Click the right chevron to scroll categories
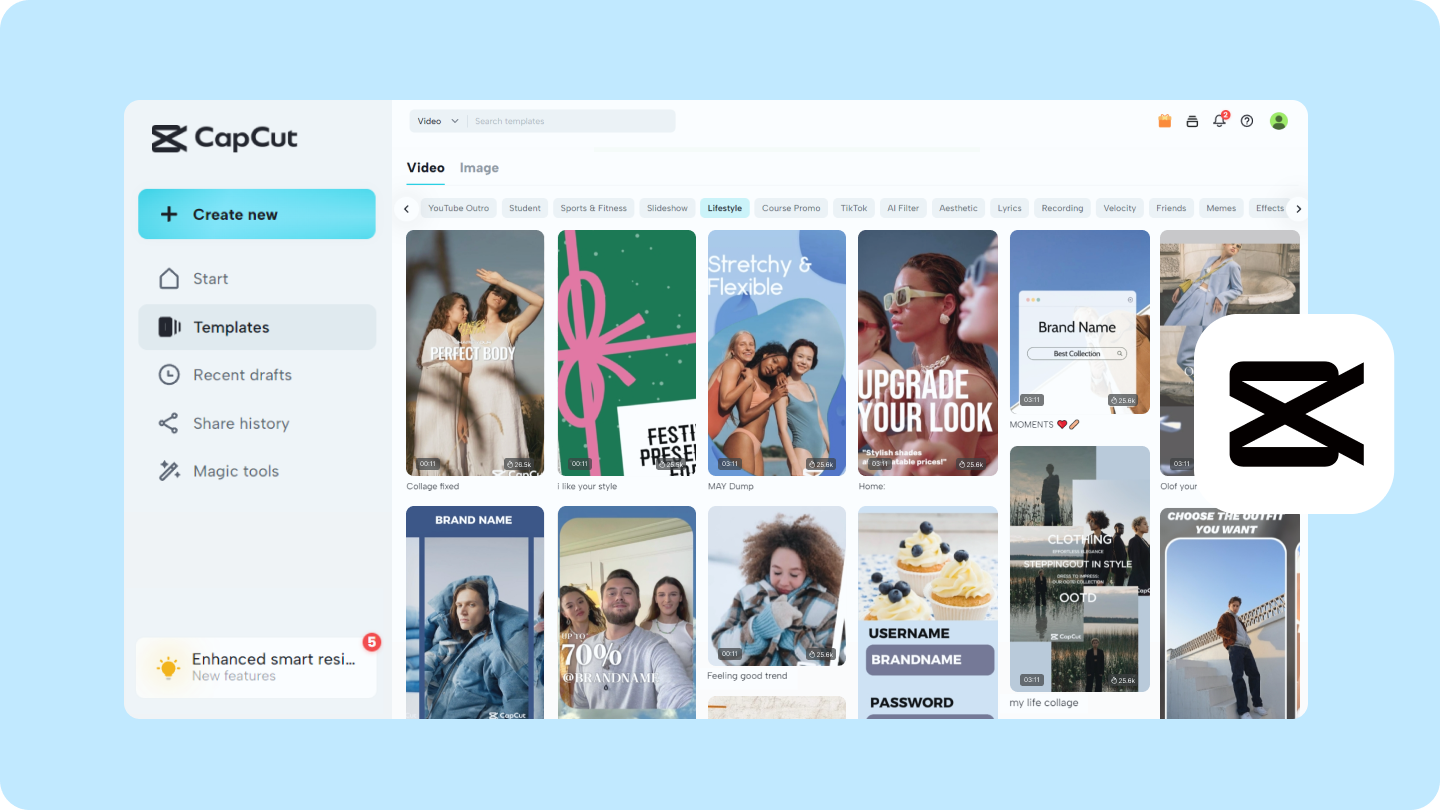Image resolution: width=1440 pixels, height=810 pixels. (1298, 208)
